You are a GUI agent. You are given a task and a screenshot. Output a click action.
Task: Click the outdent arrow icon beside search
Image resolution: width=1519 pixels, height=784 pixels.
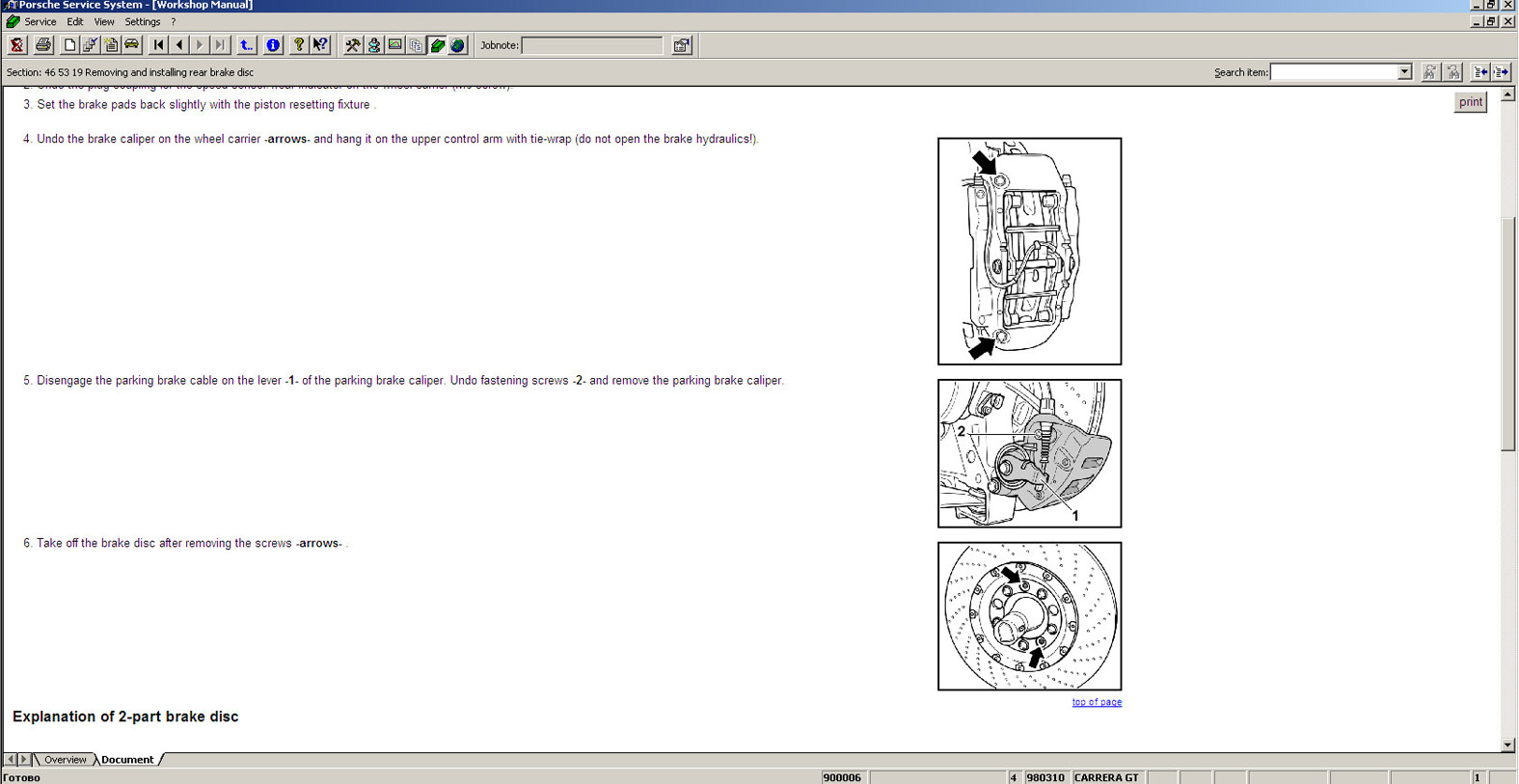[1480, 72]
